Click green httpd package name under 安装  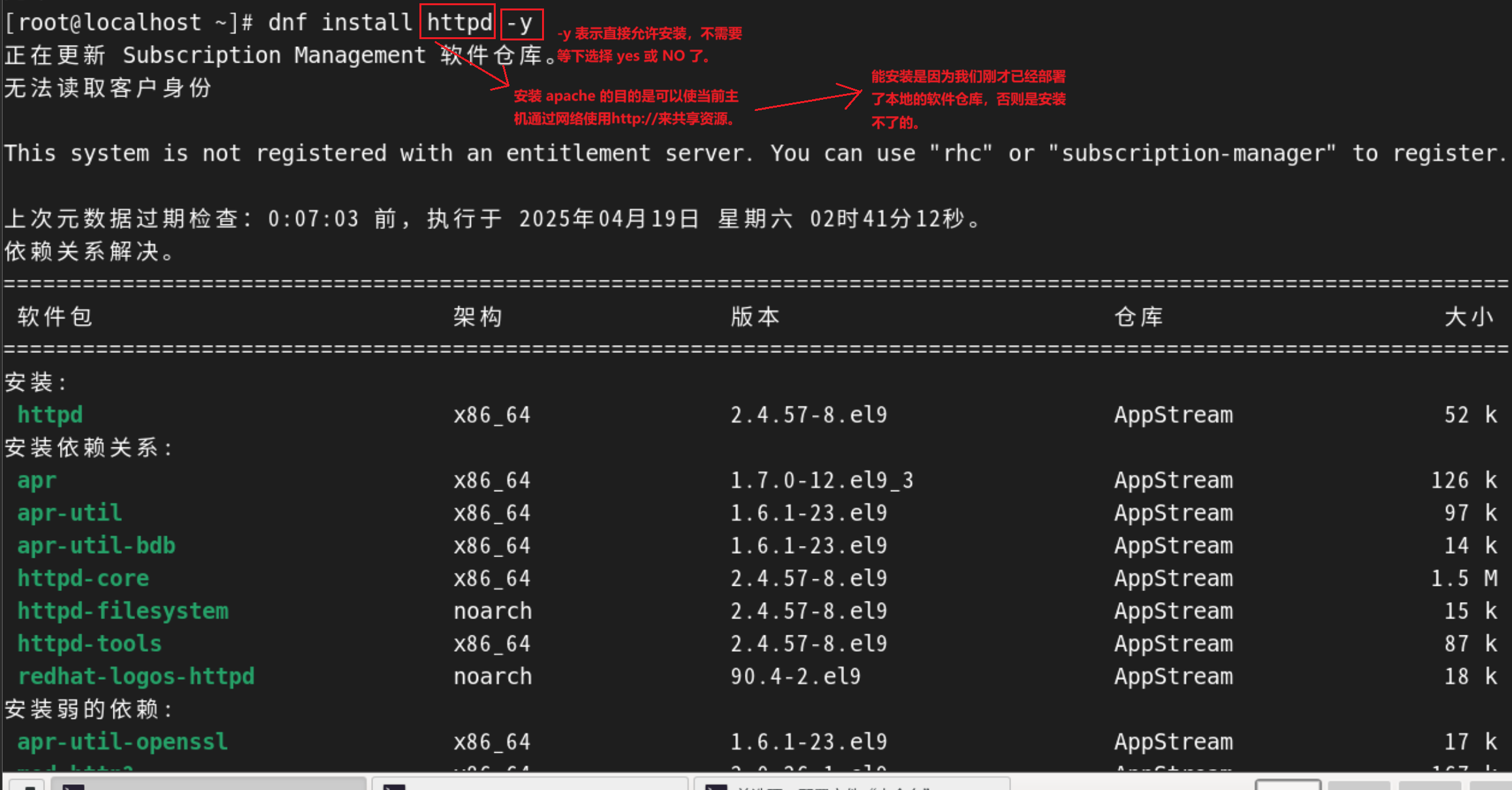click(x=50, y=415)
